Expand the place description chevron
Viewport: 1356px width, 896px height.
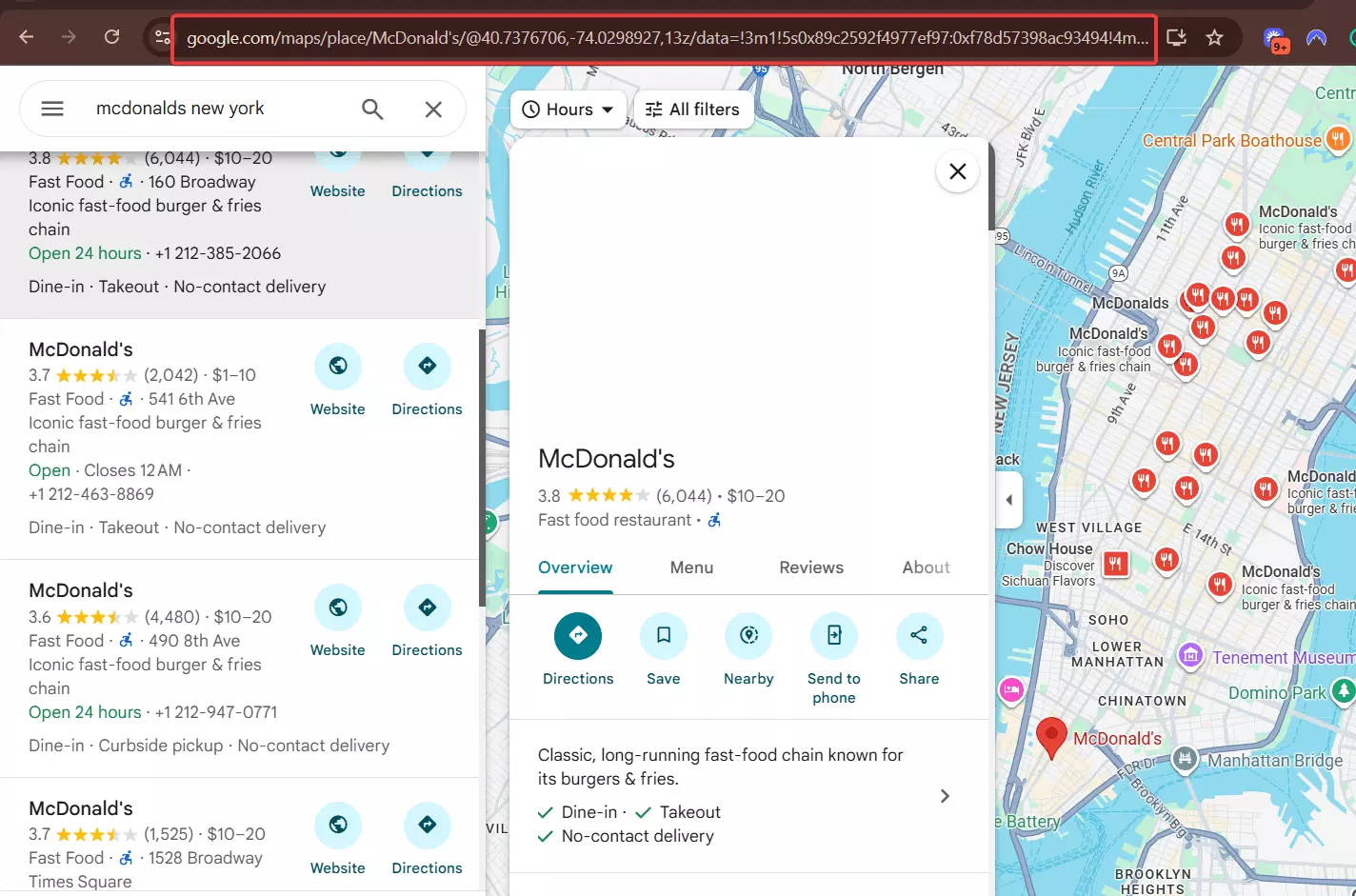tap(945, 796)
